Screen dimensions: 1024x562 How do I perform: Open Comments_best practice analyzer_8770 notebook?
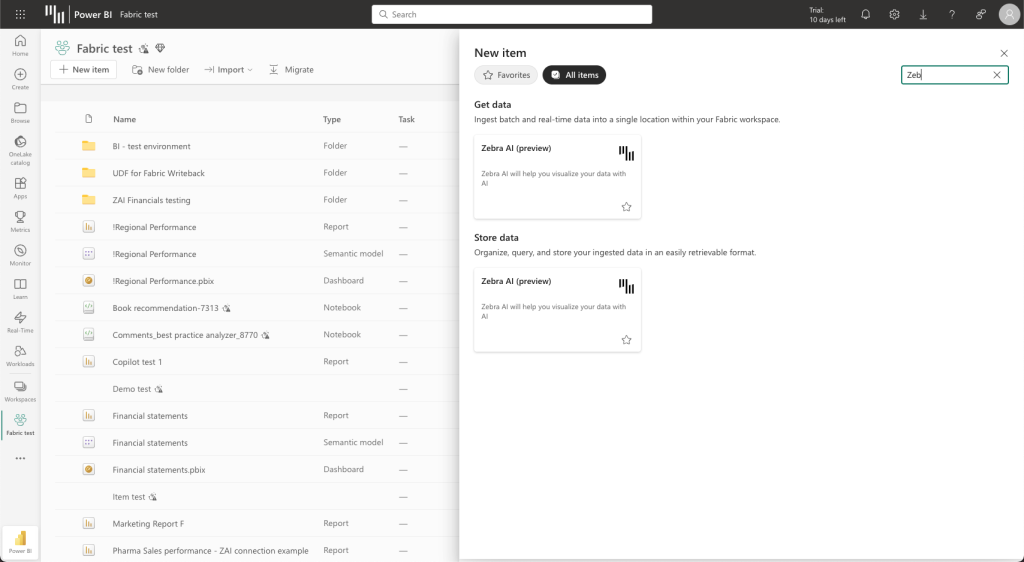[185, 335]
